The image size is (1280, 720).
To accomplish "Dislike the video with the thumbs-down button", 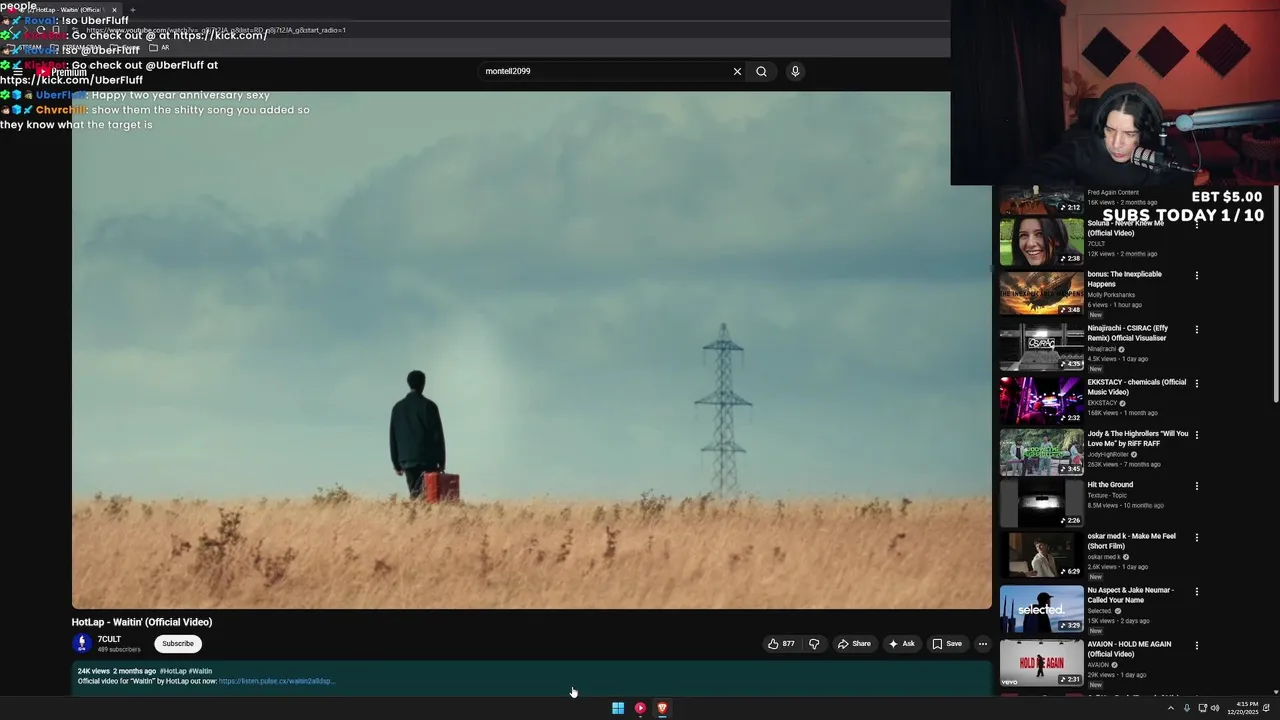I will click(x=814, y=644).
